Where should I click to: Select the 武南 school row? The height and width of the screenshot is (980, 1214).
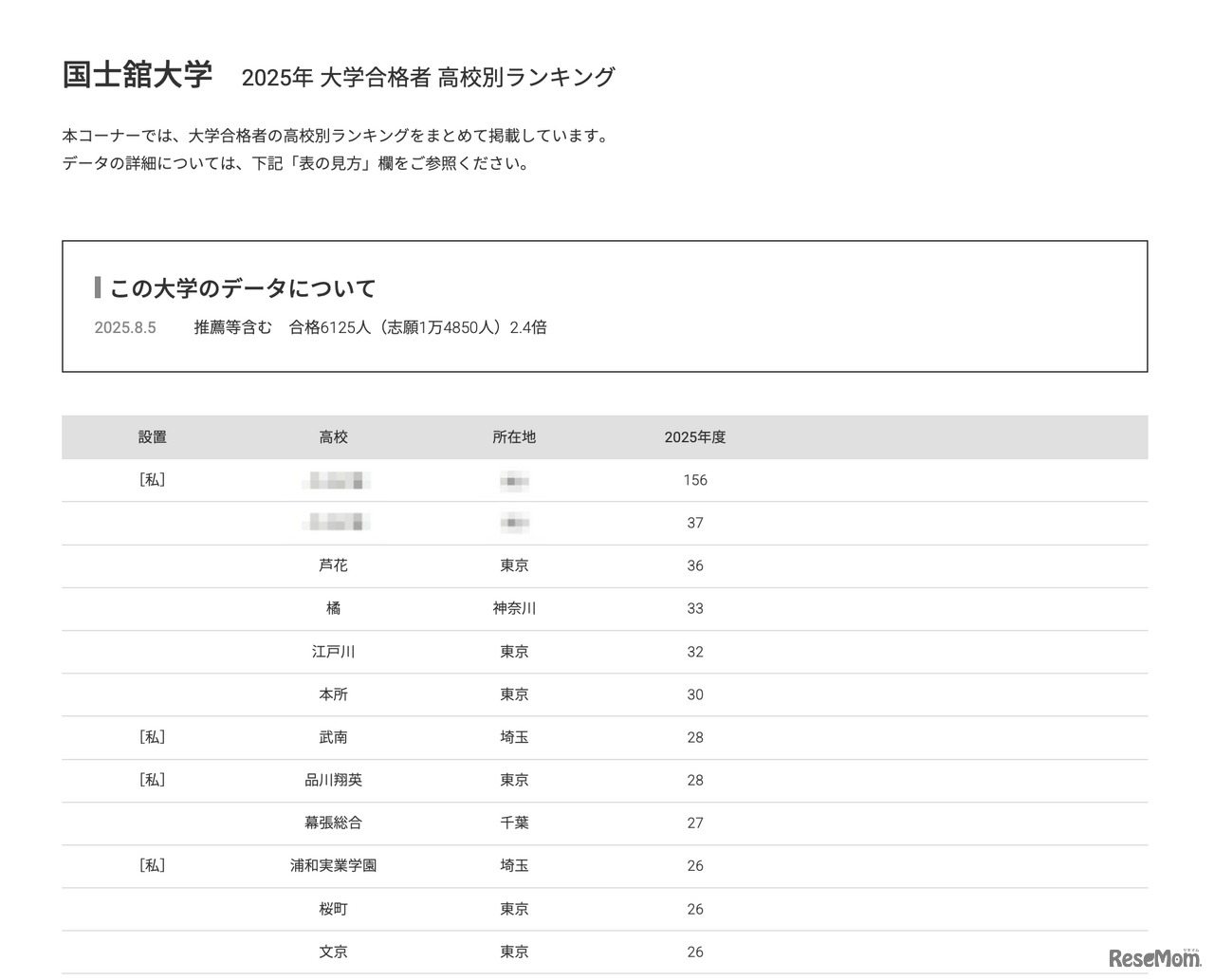334,737
